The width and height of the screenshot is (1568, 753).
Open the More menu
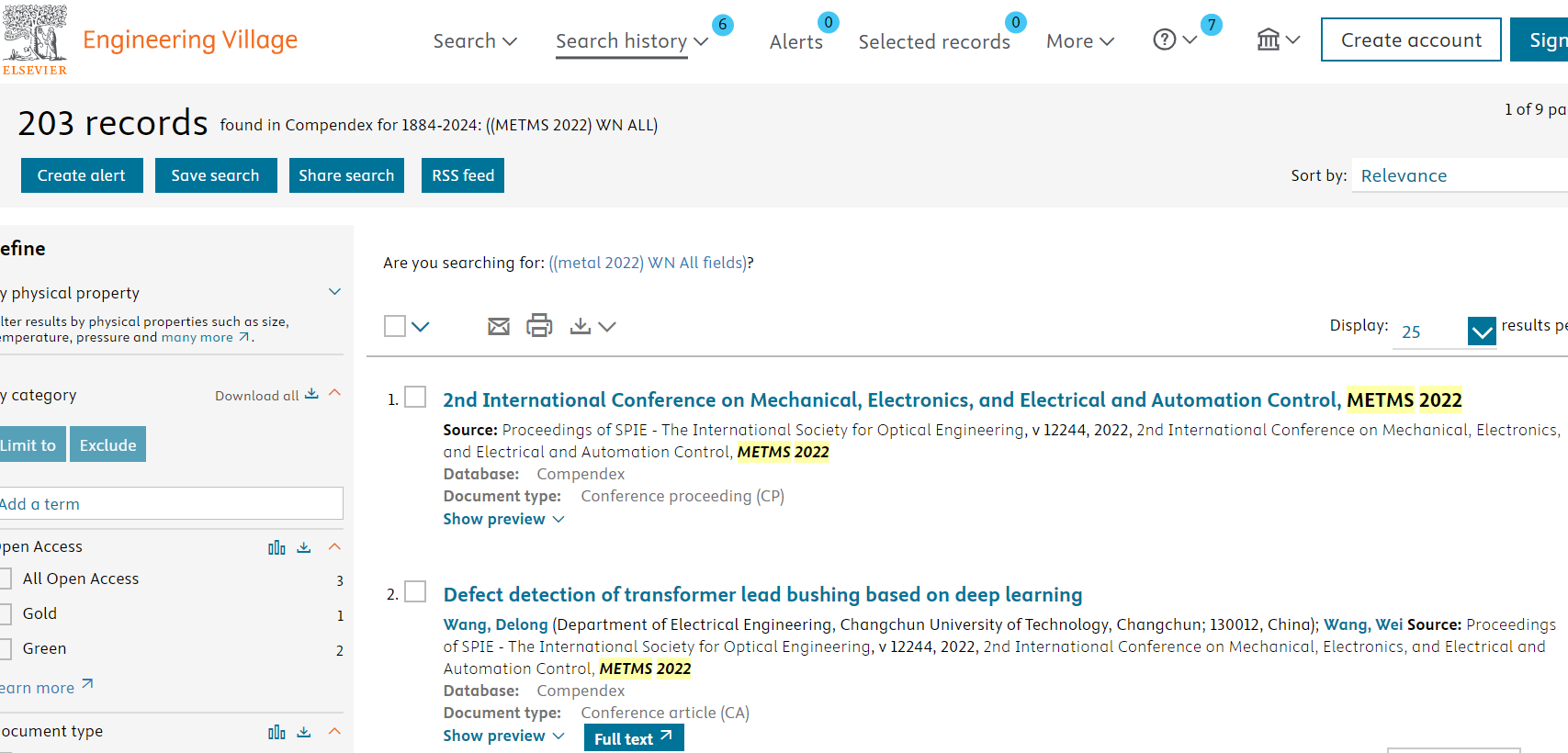click(x=1080, y=41)
